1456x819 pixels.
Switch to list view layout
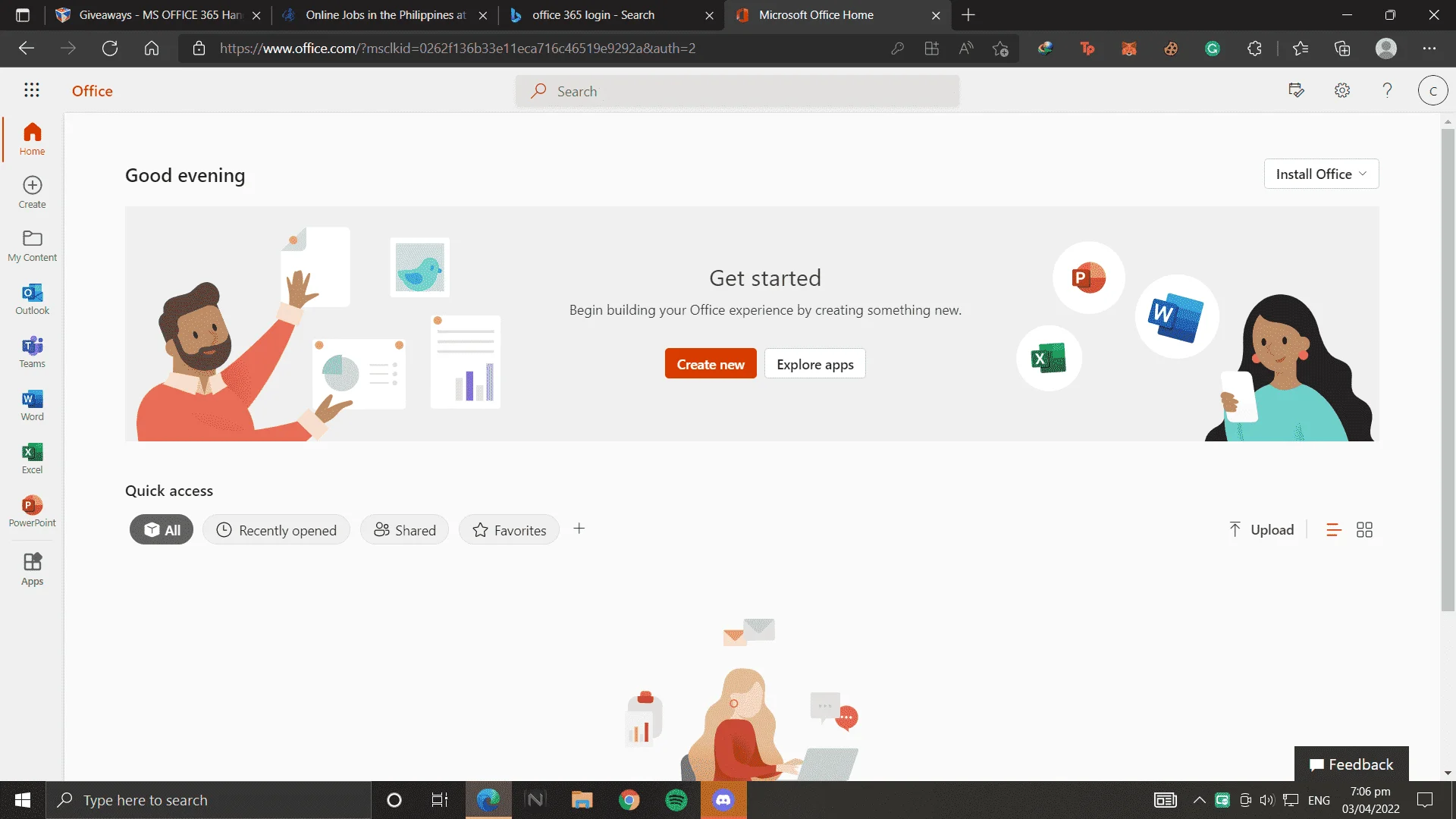[x=1334, y=530]
